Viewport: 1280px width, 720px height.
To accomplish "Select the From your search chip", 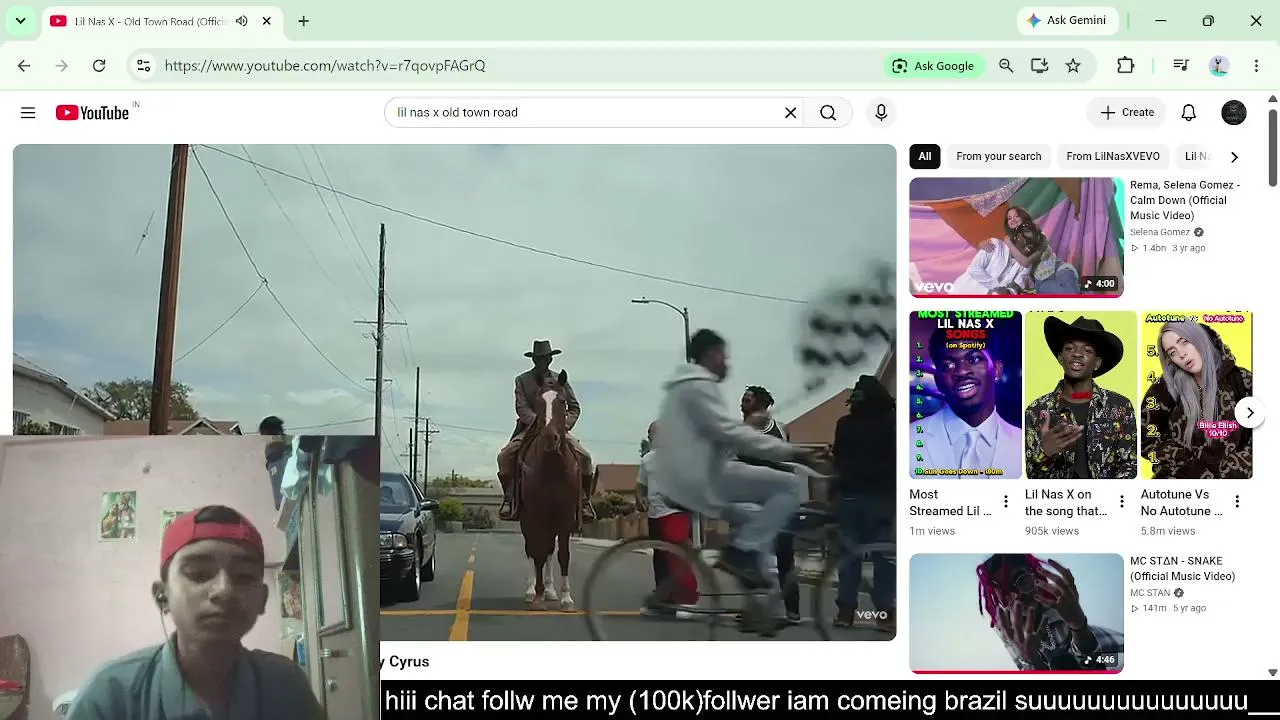I will click(998, 156).
